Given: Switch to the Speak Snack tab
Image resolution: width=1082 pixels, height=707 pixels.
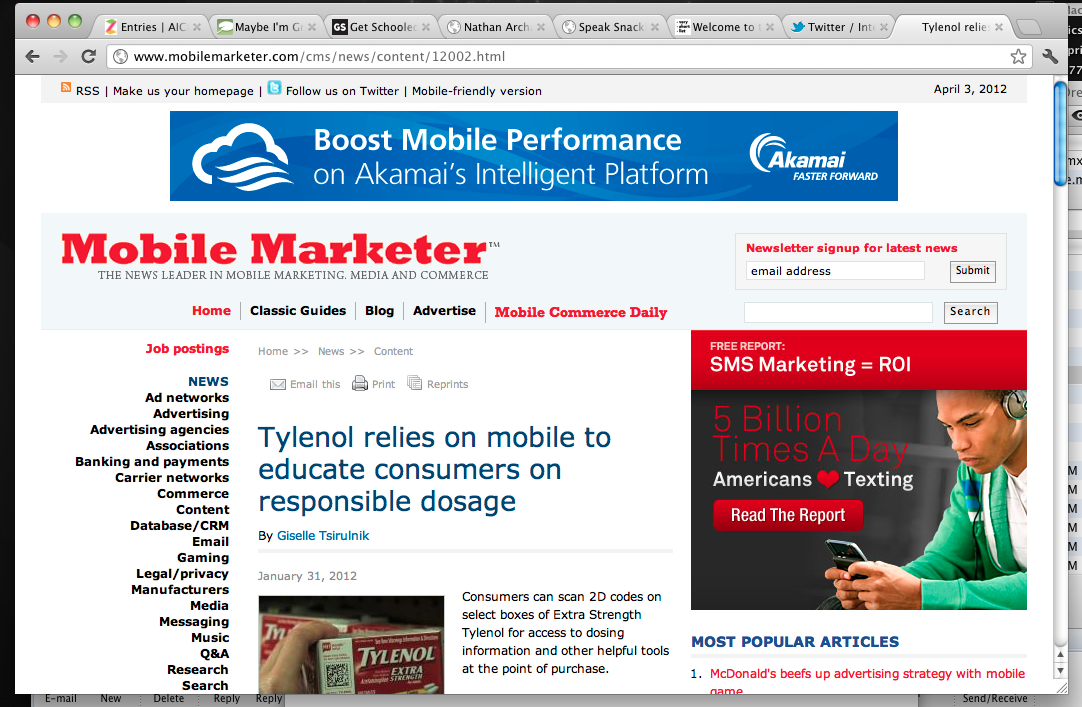Looking at the screenshot, I should [611, 27].
